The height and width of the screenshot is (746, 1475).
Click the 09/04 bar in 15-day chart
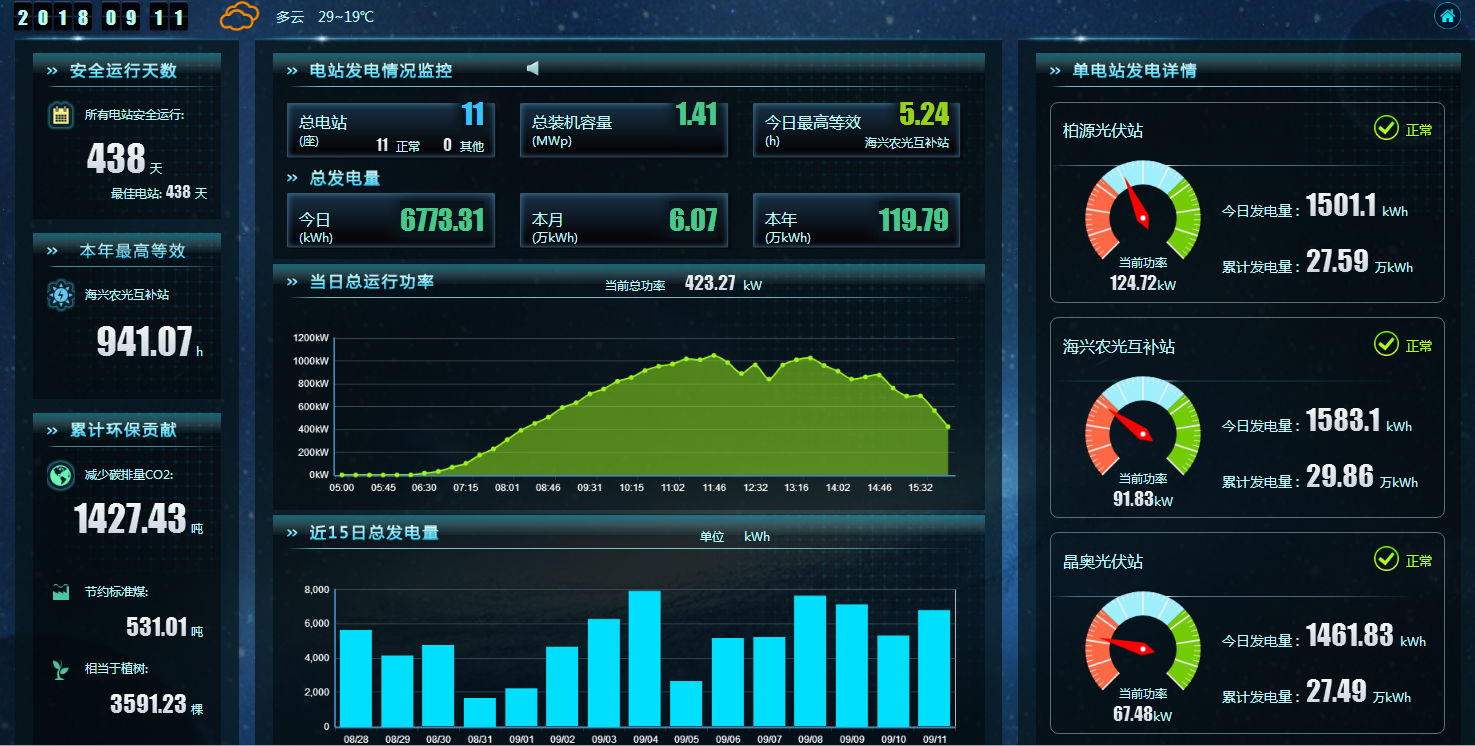coord(644,658)
